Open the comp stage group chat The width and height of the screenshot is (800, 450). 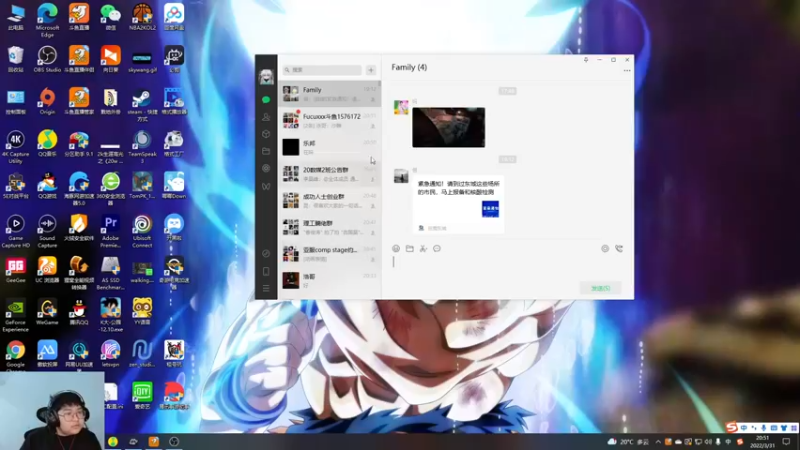(330, 254)
